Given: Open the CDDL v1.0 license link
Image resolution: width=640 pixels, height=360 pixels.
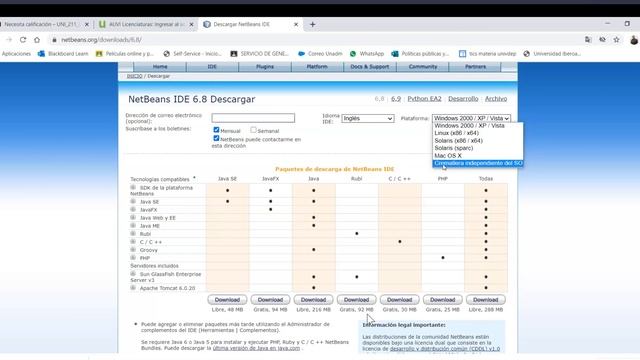Looking at the screenshot, I should click(x=445, y=349).
